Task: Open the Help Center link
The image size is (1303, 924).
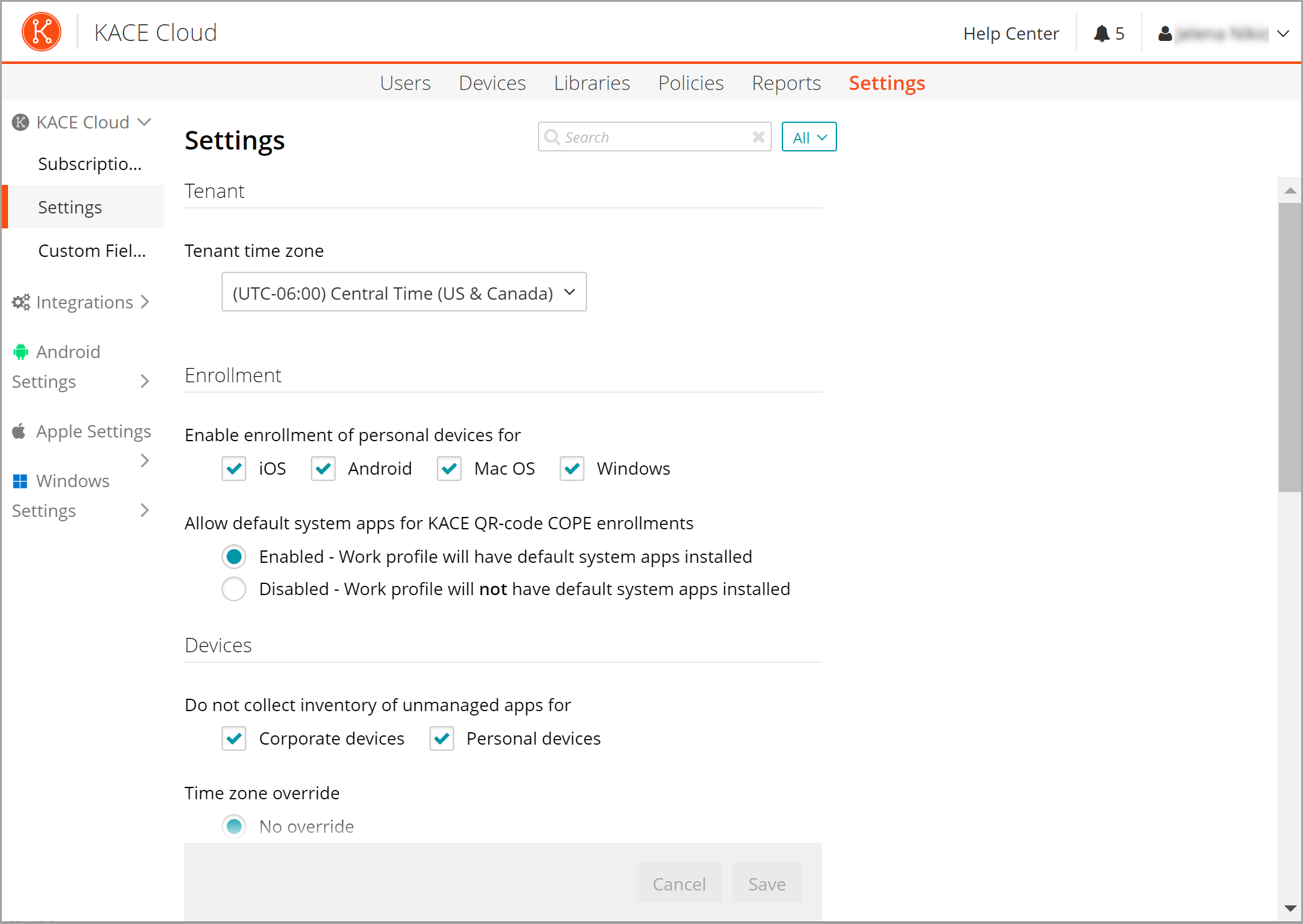Action: (x=1011, y=34)
